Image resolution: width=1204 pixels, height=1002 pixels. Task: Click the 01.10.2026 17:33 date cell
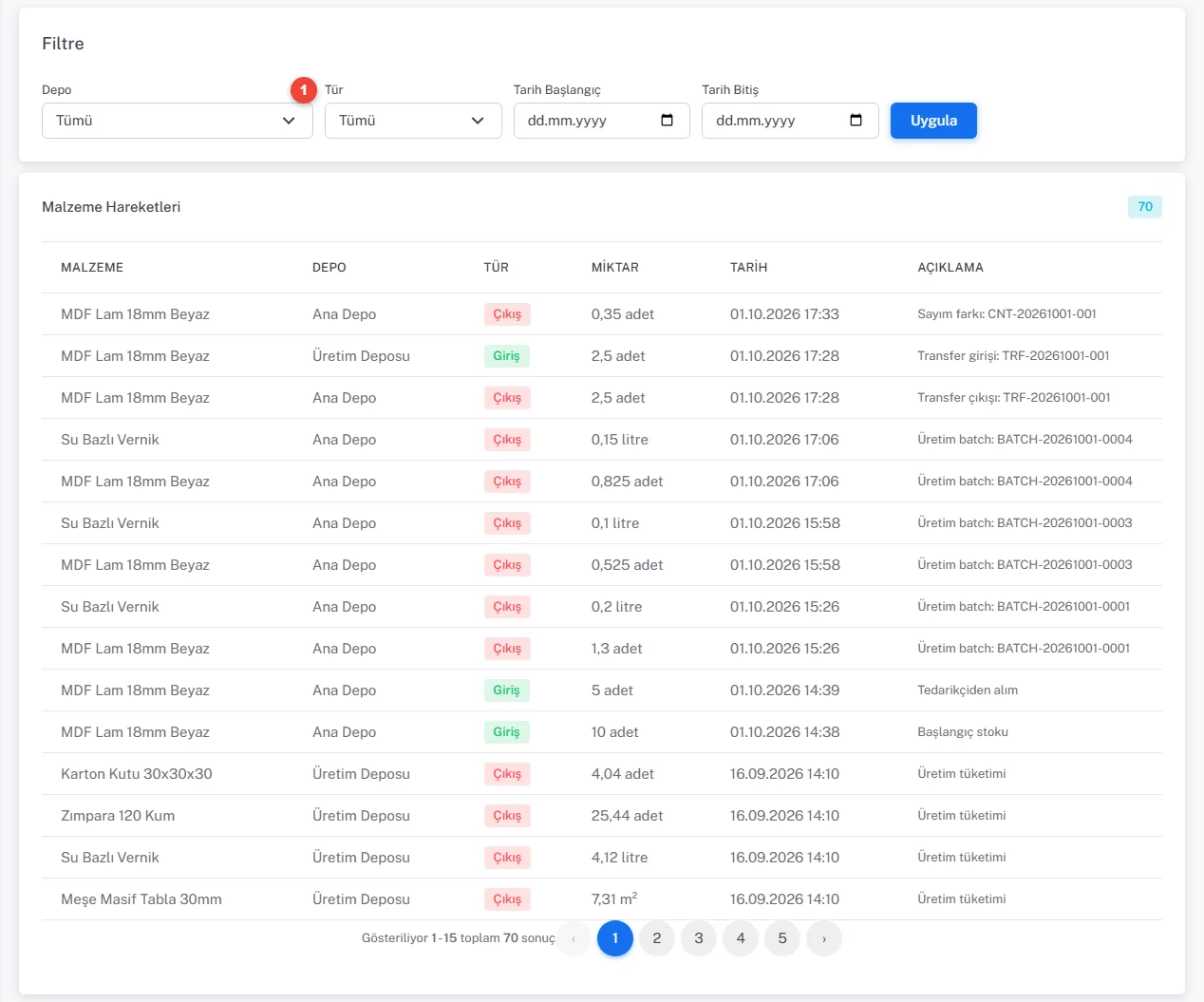784,314
